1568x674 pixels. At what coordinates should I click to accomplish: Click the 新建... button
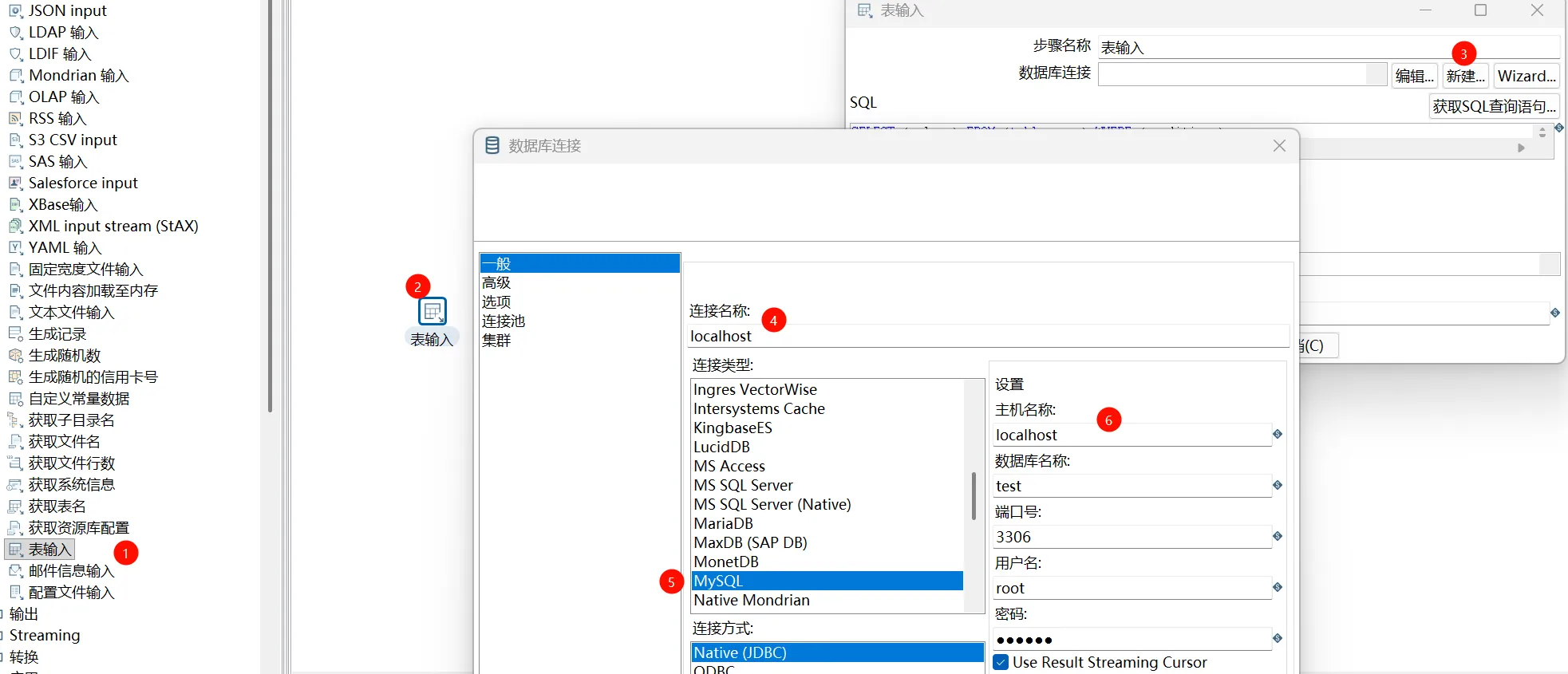(1465, 76)
